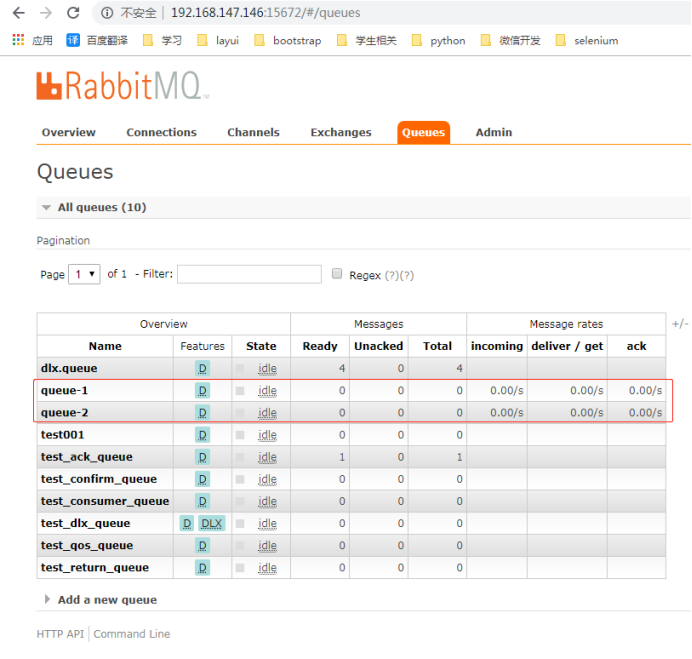Sort table by Unacked column header
This screenshot has height=659, width=692.
[x=379, y=346]
